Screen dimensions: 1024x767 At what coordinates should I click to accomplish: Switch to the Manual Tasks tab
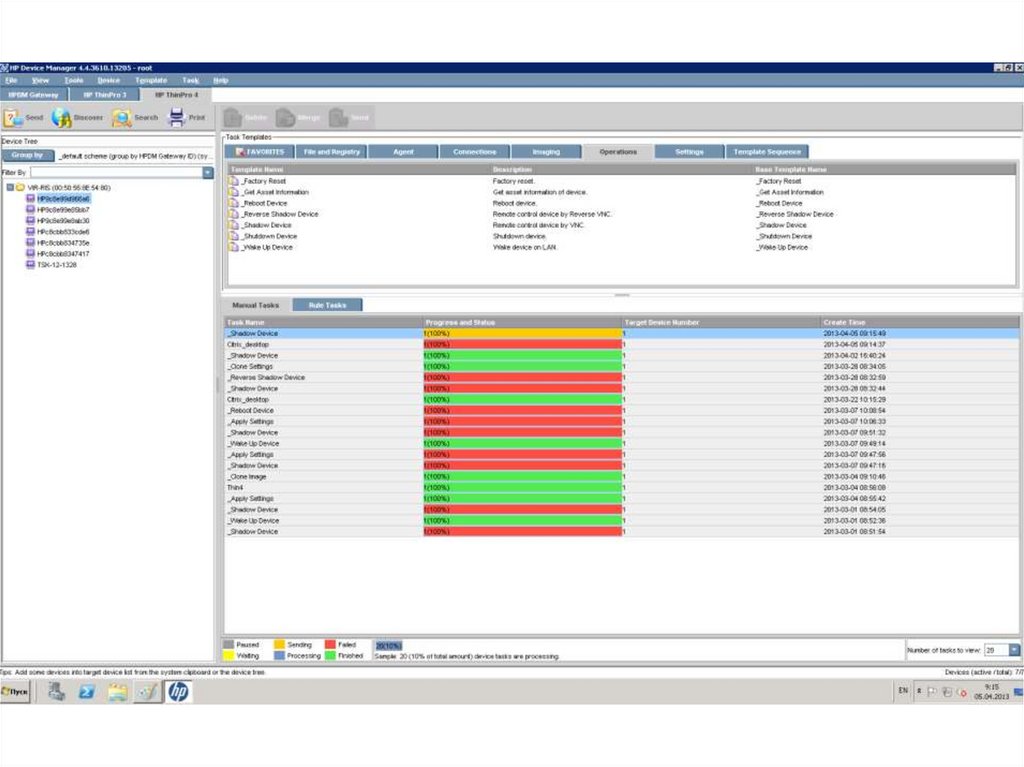click(x=255, y=305)
